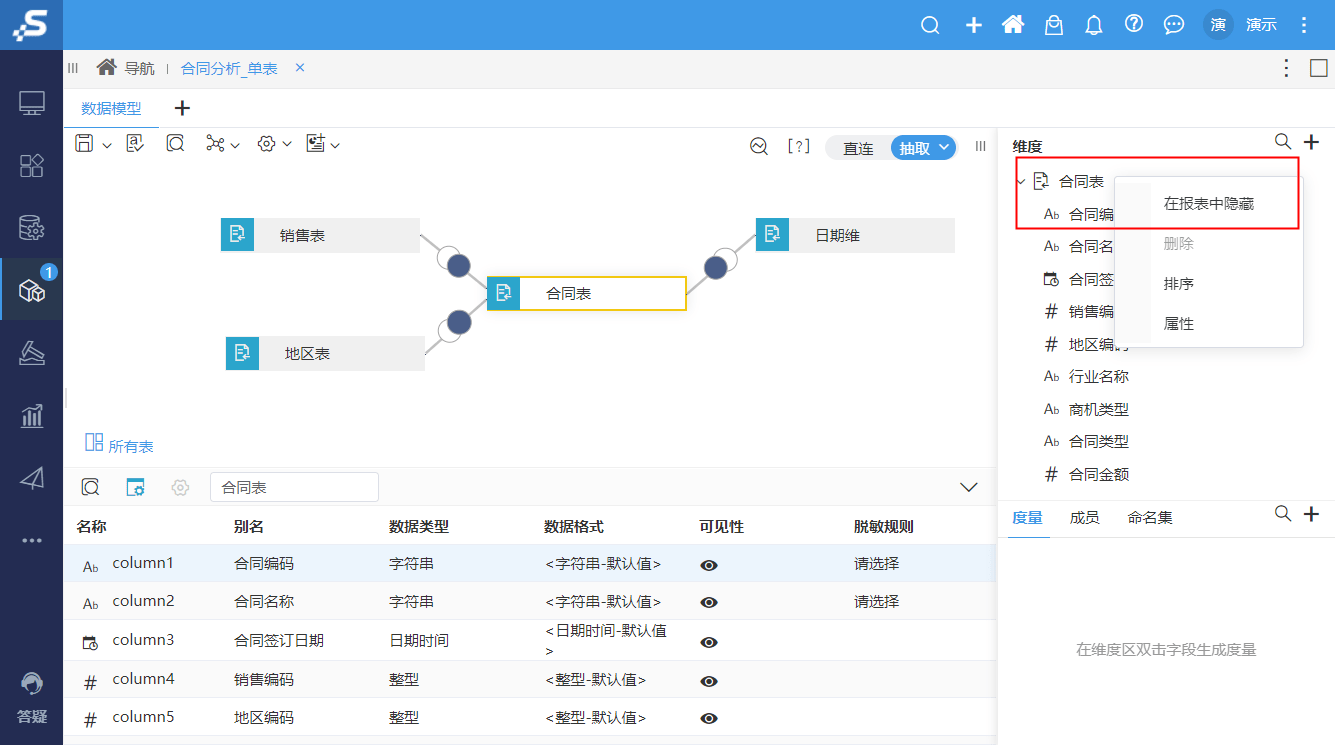Open the data sources icon in the left sidebar
The height and width of the screenshot is (745, 1335).
[32, 228]
